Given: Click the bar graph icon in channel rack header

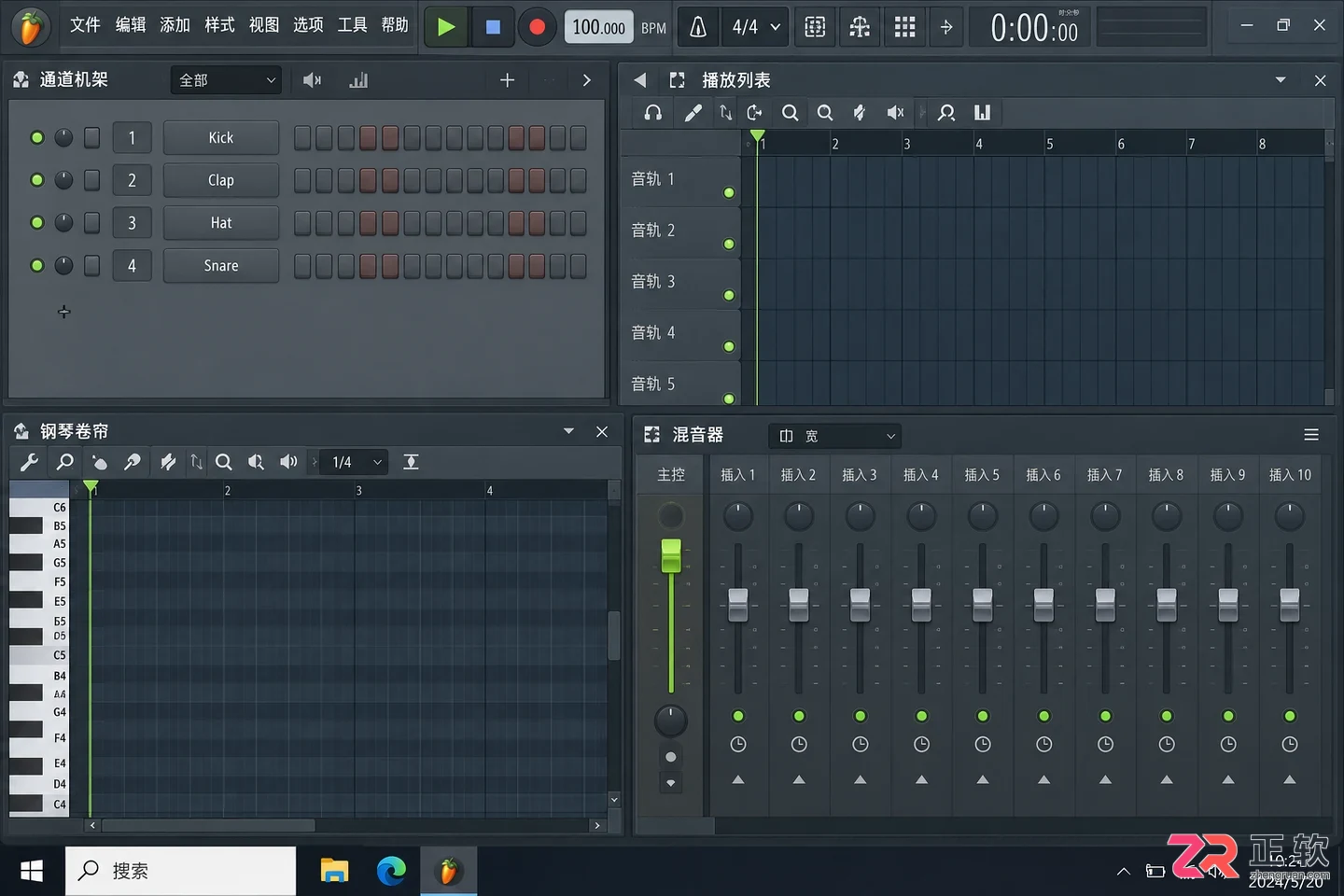Looking at the screenshot, I should 358,80.
